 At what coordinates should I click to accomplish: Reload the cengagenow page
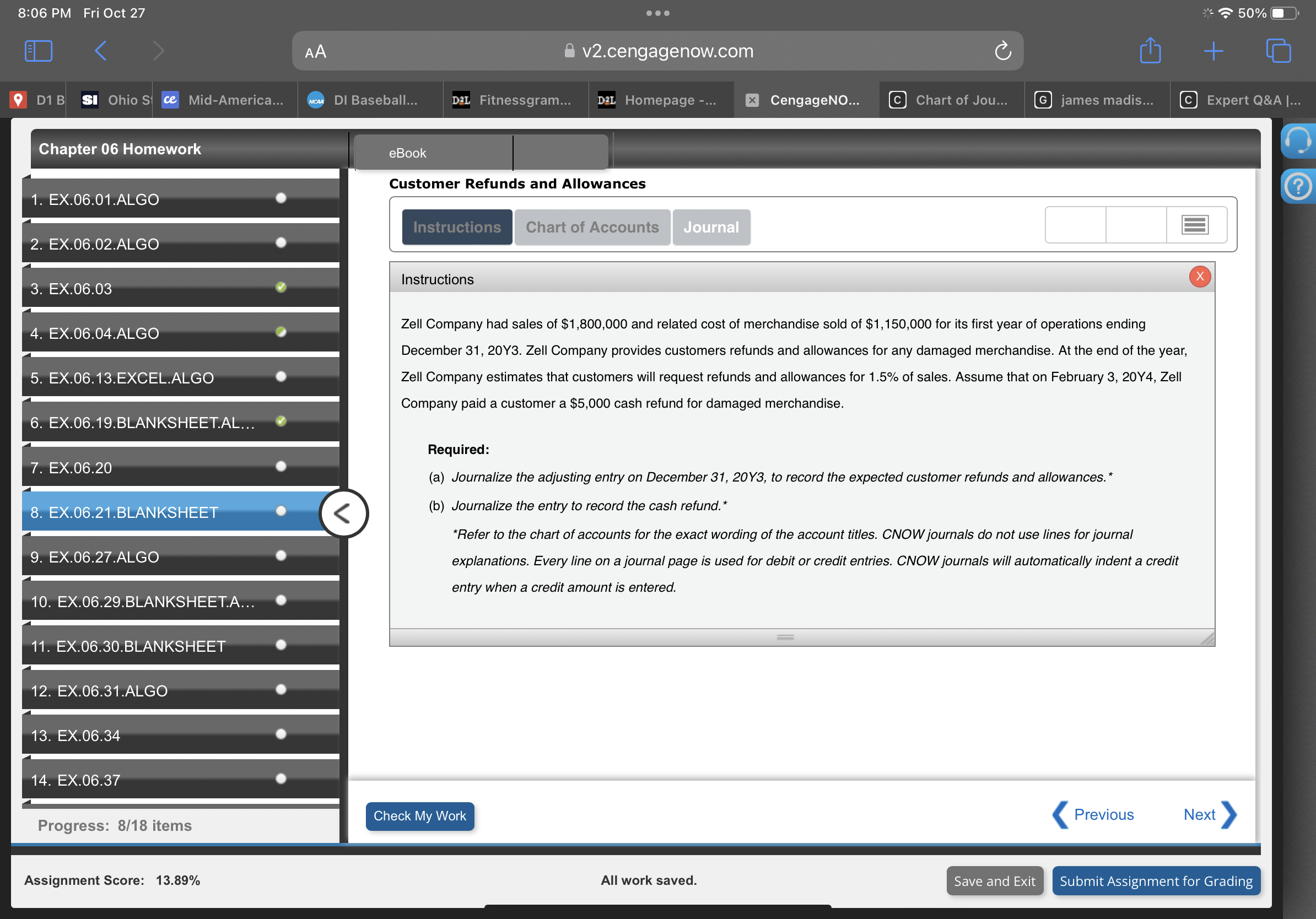click(x=1002, y=51)
